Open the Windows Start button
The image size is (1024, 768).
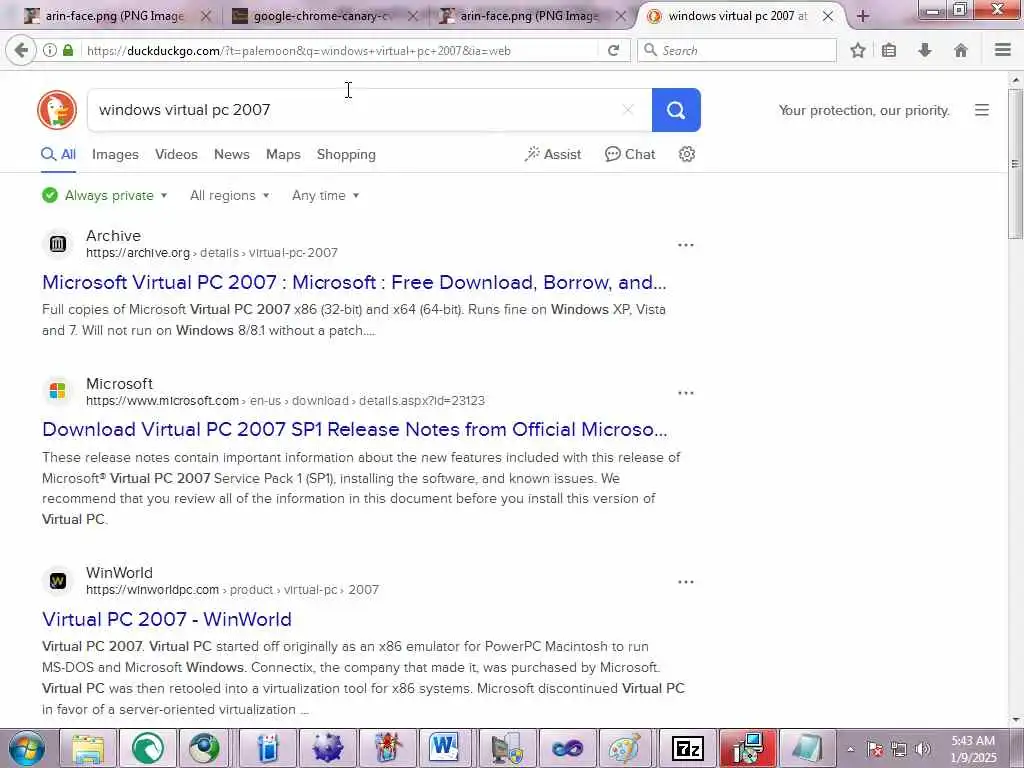tap(27, 748)
